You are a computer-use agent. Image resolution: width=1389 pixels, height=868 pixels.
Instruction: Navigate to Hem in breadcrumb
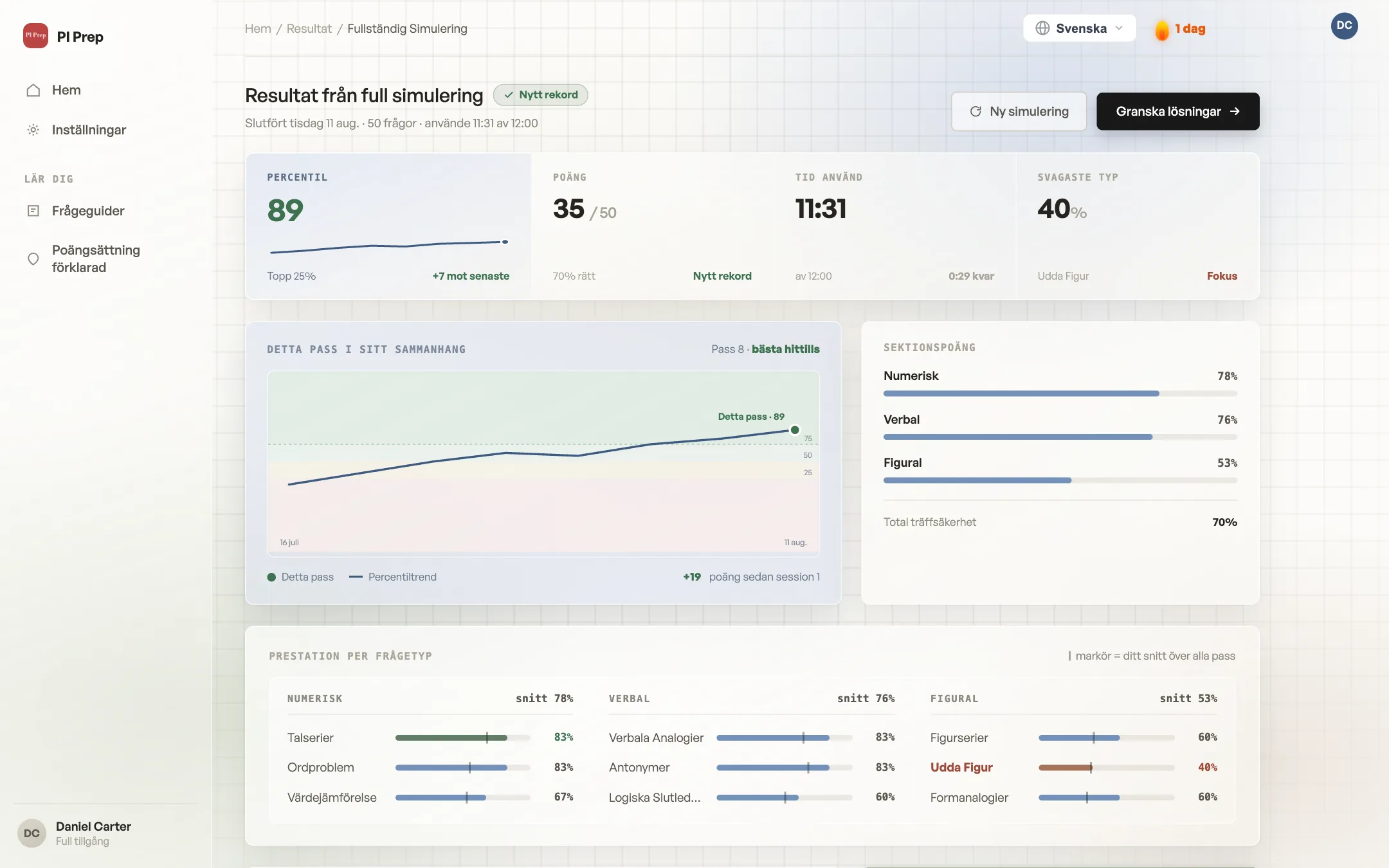click(258, 28)
